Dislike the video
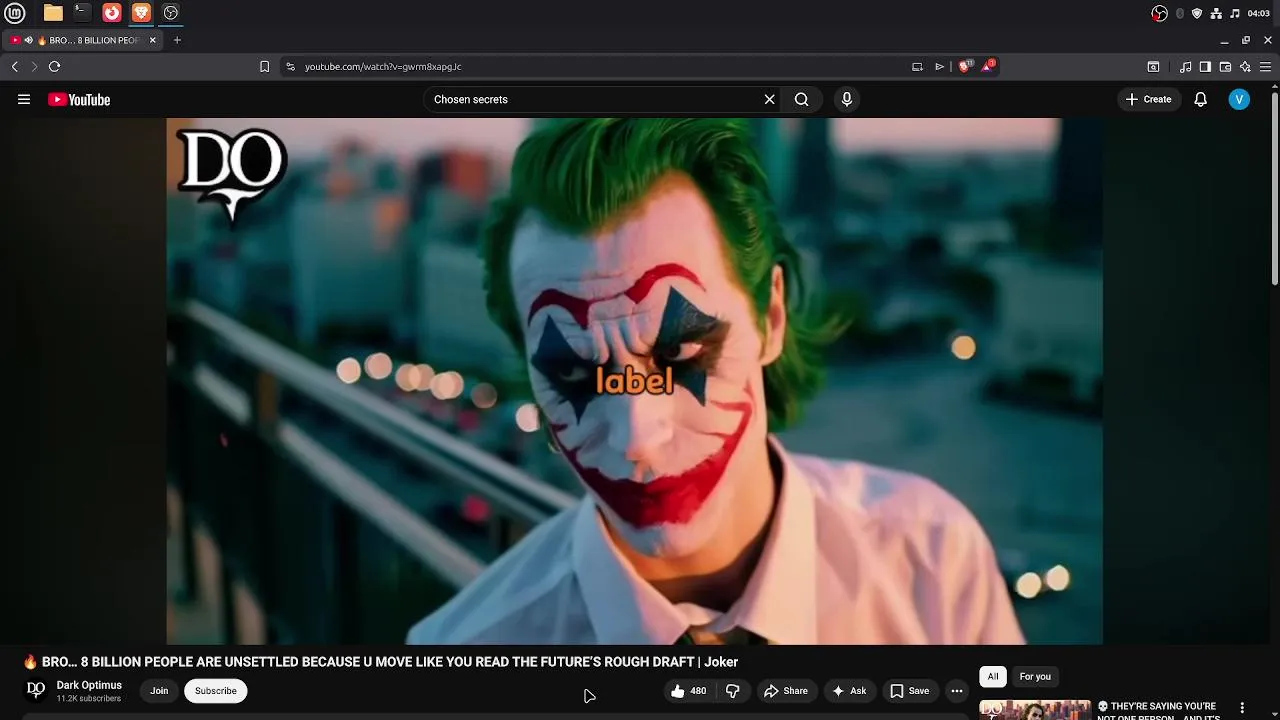This screenshot has width=1280, height=720. 733,691
